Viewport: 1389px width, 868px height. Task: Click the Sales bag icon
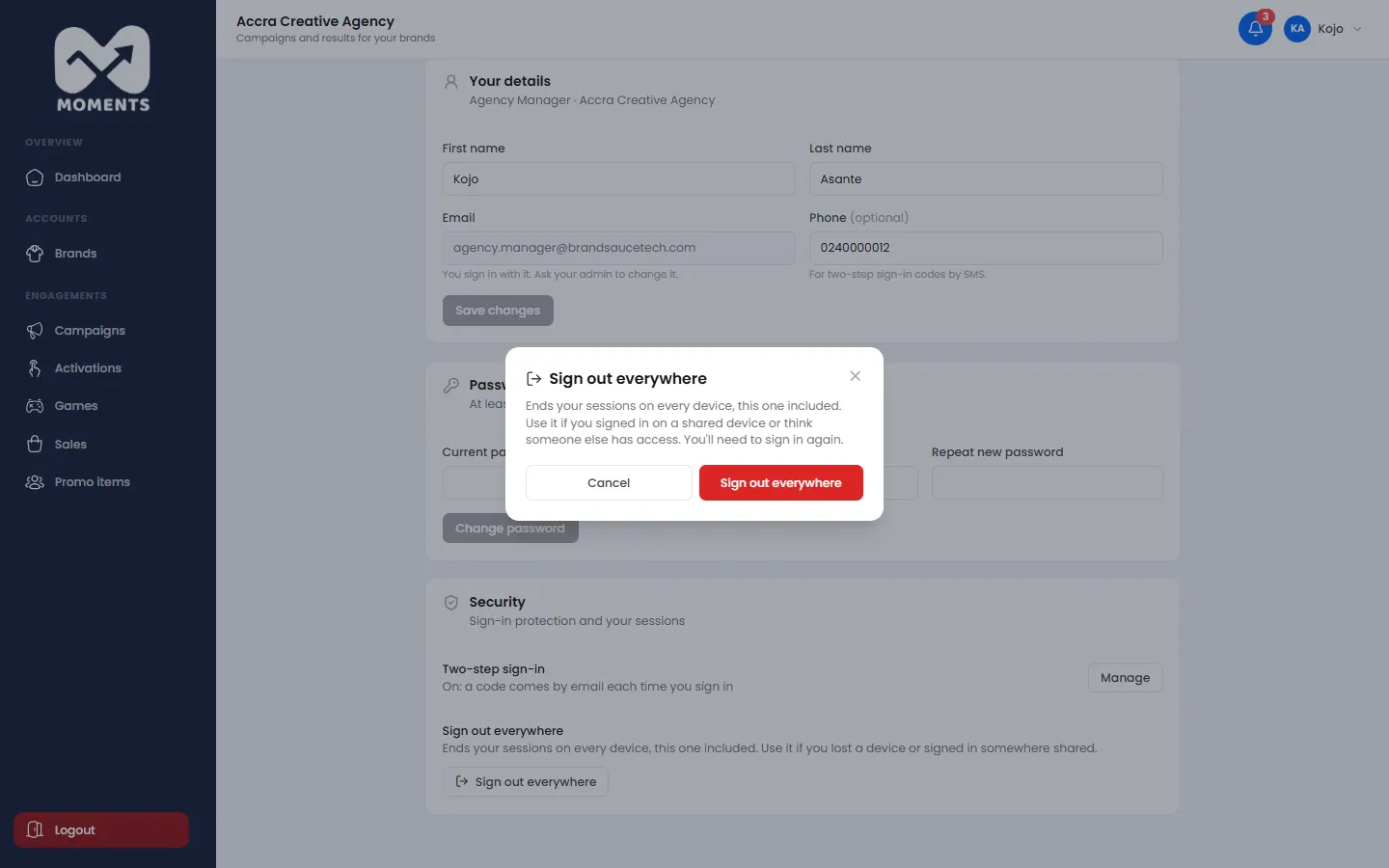pyautogui.click(x=35, y=445)
